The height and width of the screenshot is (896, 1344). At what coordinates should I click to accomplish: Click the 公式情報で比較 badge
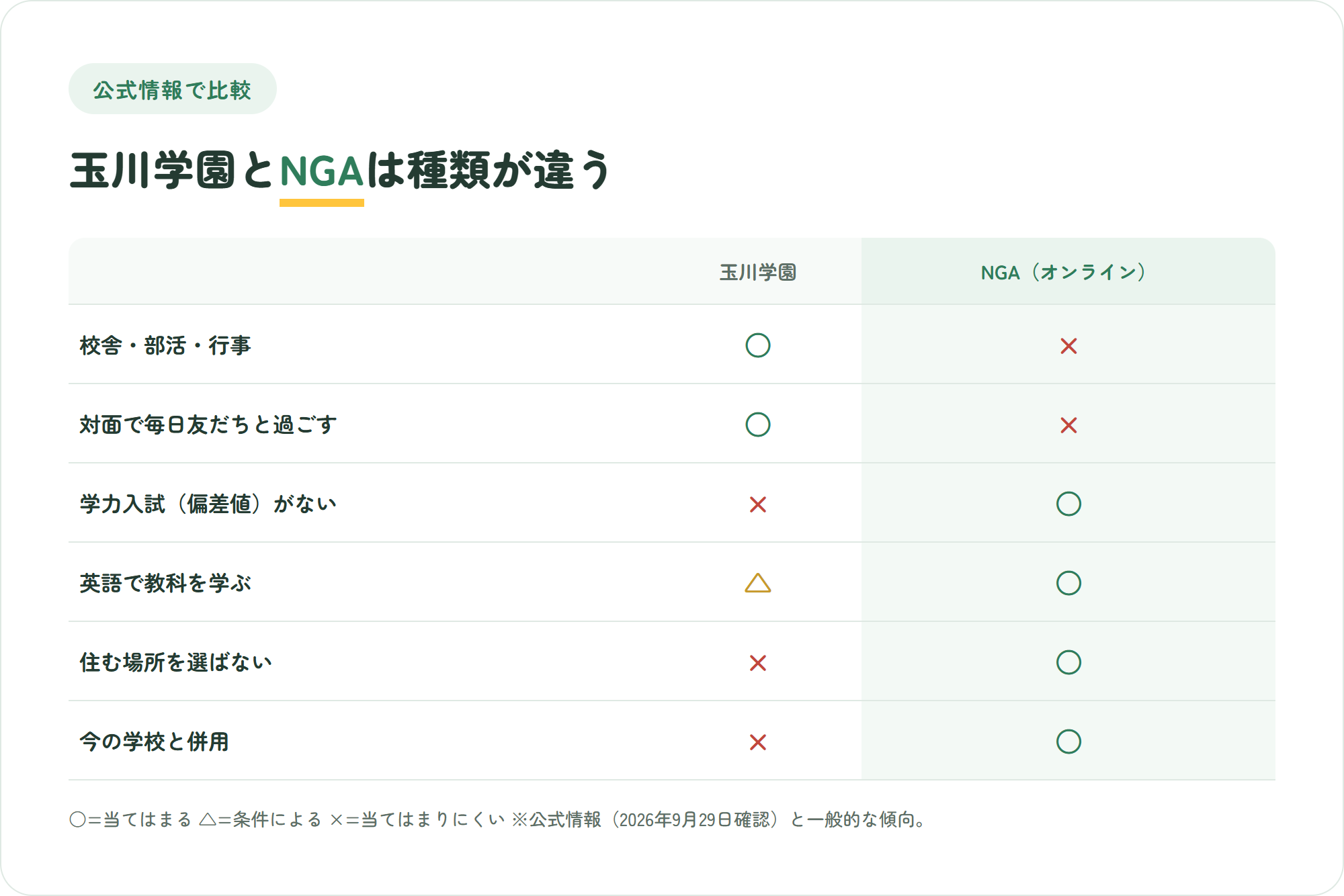pos(173,89)
